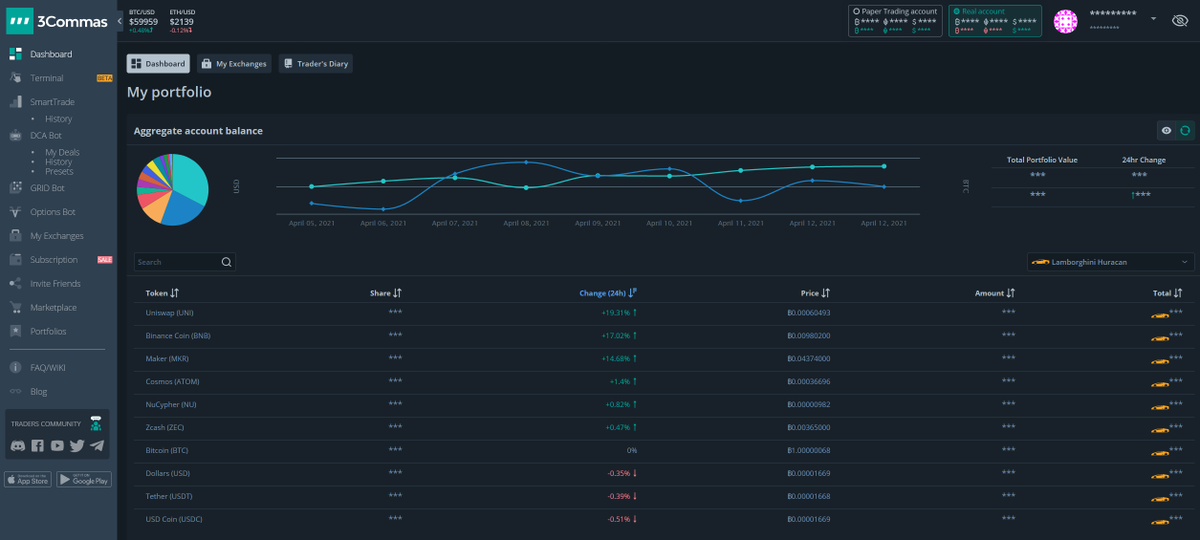The width and height of the screenshot is (1200, 540).
Task: Click the Cosmos (ATOM) token row
Action: [x=664, y=382]
